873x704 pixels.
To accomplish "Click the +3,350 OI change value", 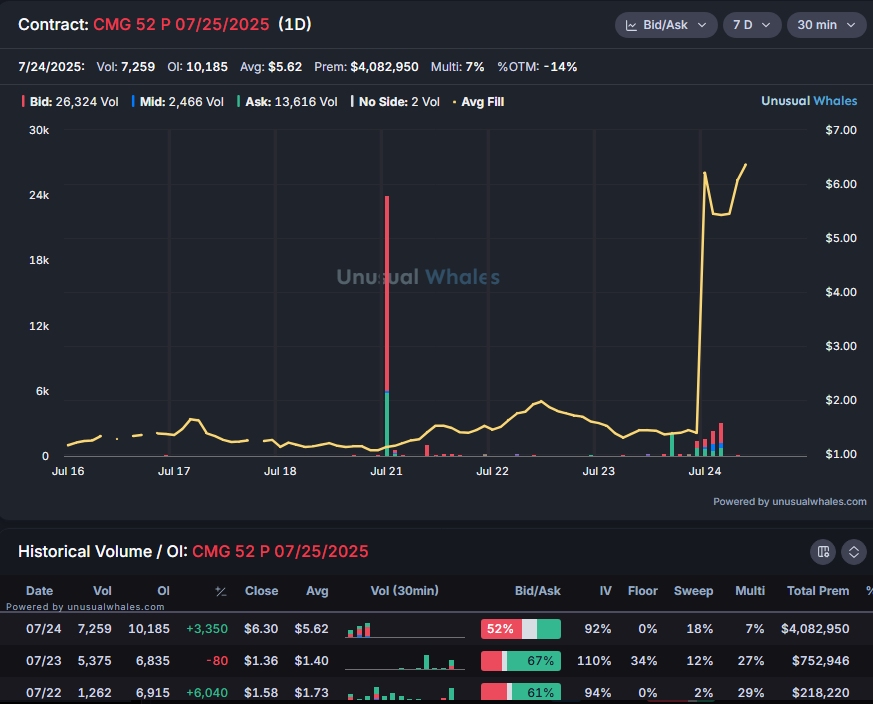I will pos(207,629).
